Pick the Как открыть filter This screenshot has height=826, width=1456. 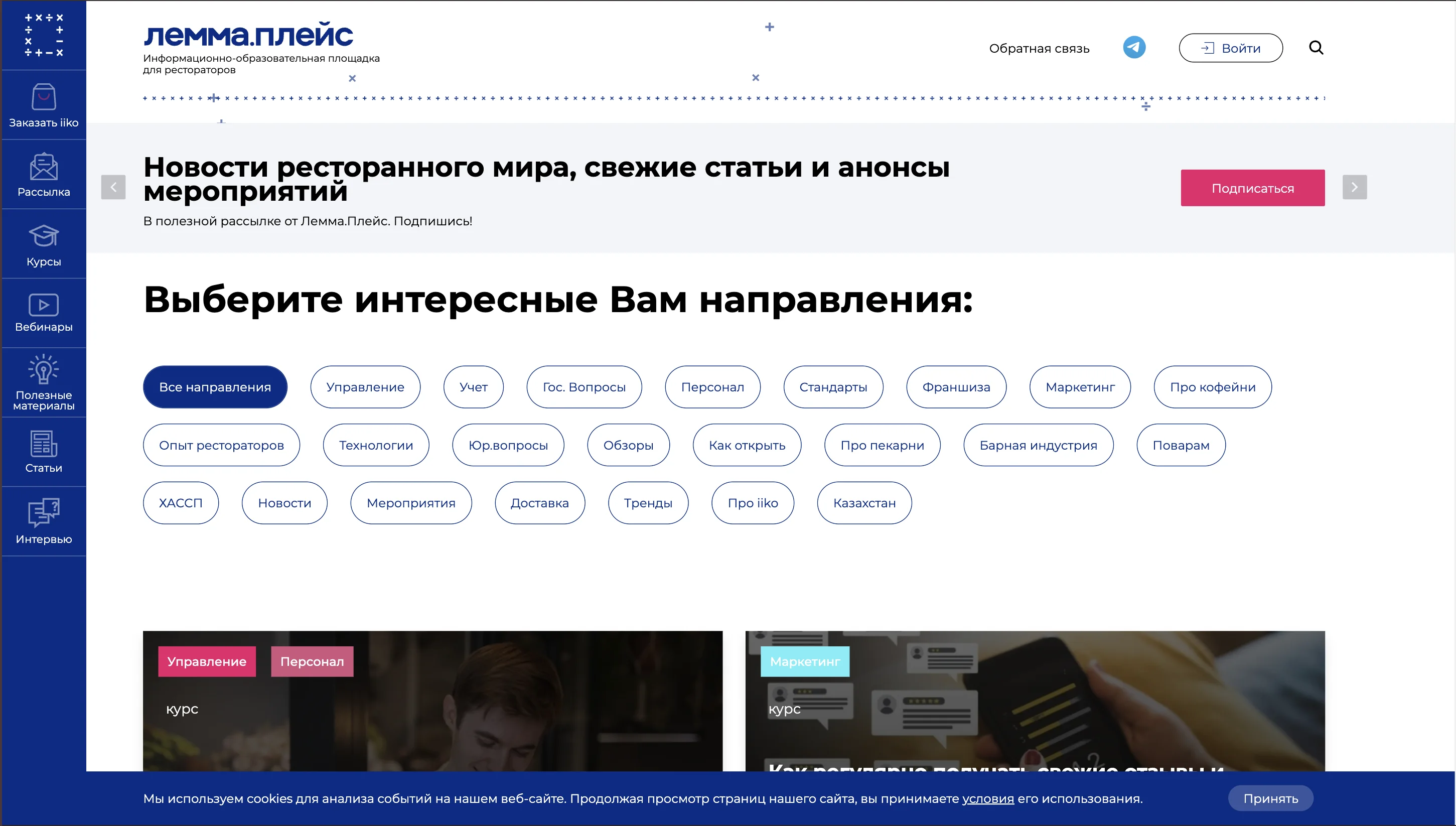pyautogui.click(x=747, y=445)
